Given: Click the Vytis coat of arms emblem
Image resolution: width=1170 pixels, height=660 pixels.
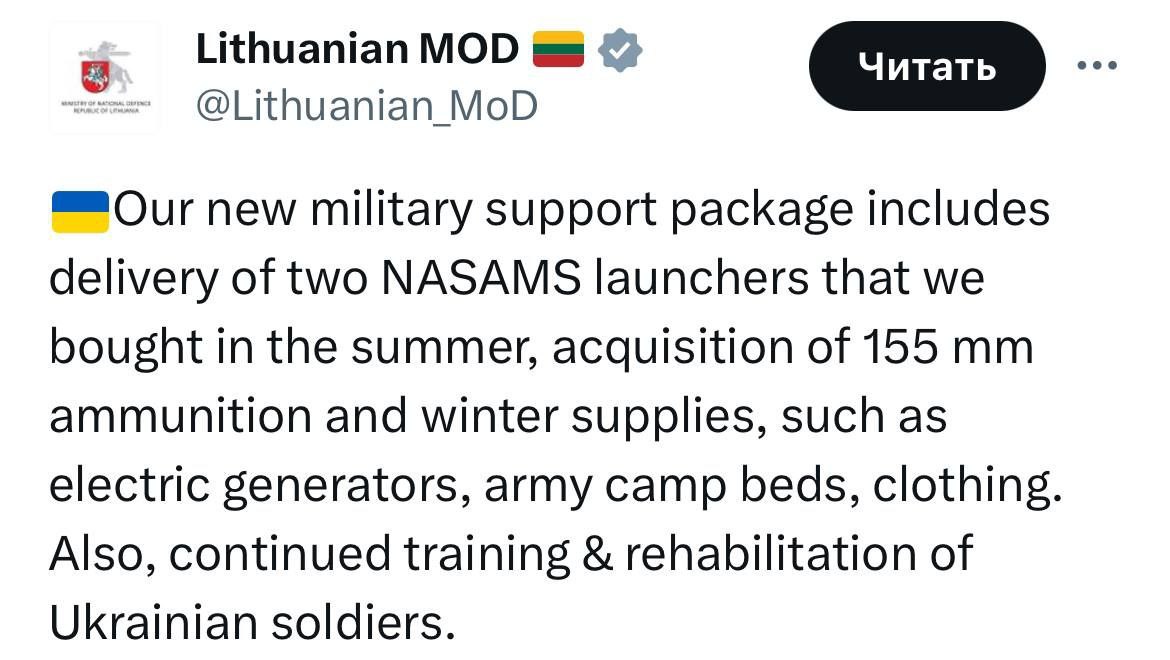Looking at the screenshot, I should 99,70.
